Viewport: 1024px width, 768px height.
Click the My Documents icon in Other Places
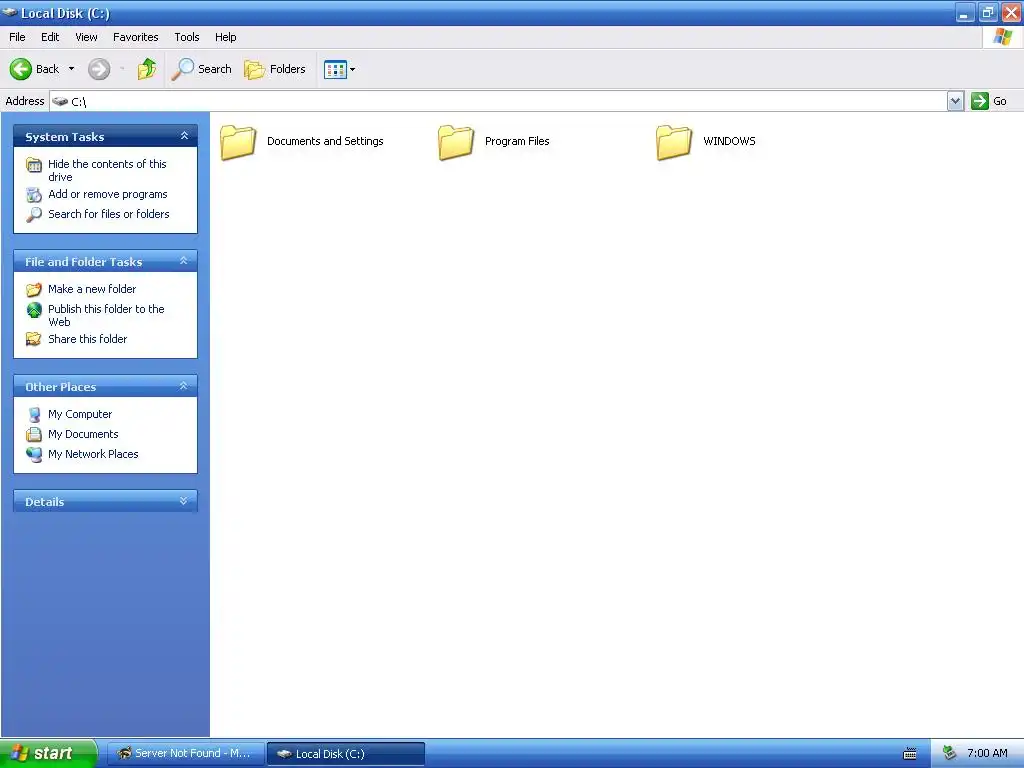34,434
